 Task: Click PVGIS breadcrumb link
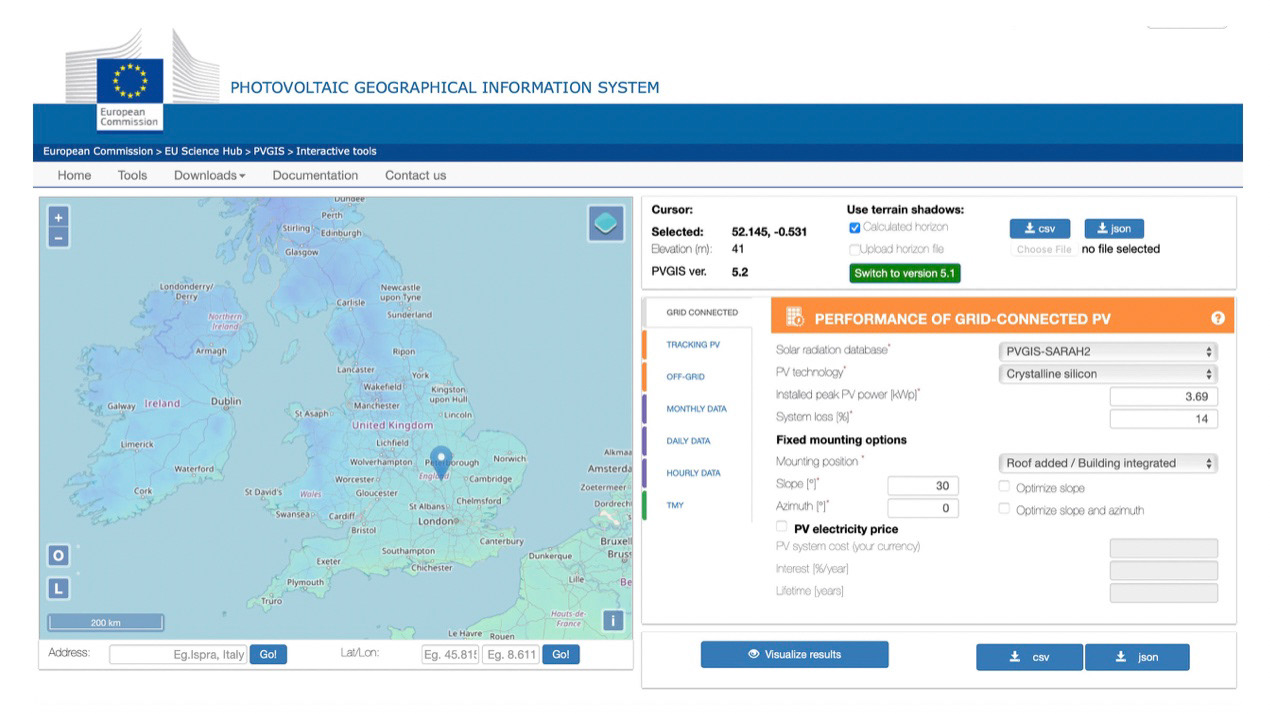[x=269, y=152]
